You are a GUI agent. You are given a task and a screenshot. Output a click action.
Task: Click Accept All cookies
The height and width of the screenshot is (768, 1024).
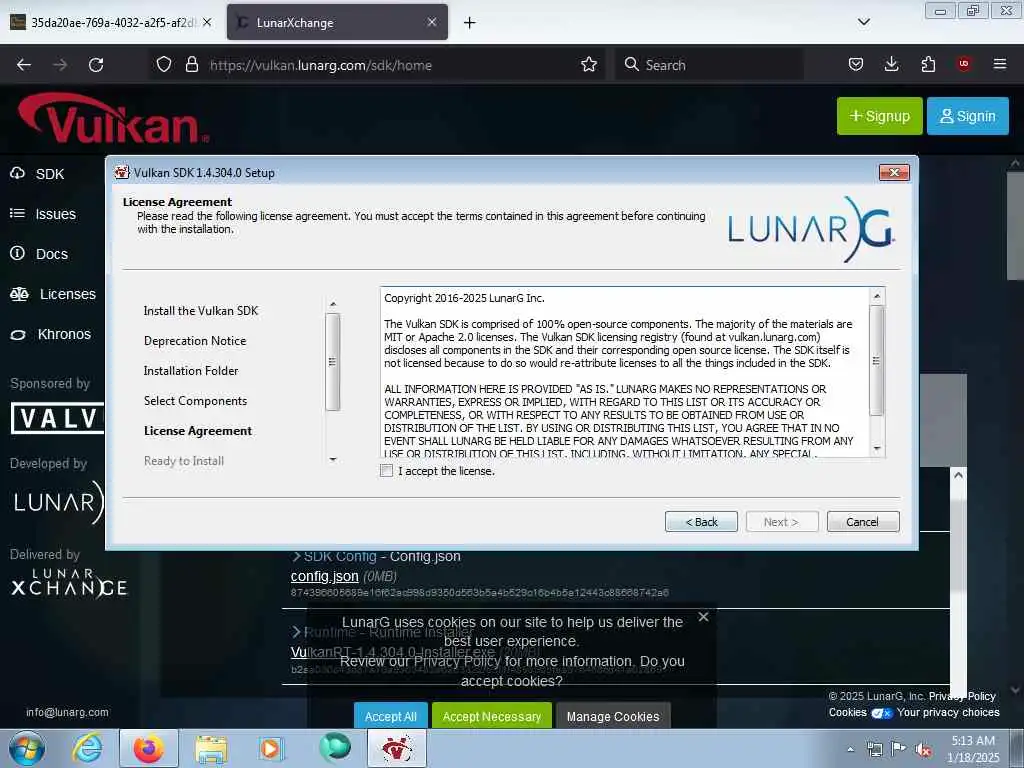(x=391, y=716)
